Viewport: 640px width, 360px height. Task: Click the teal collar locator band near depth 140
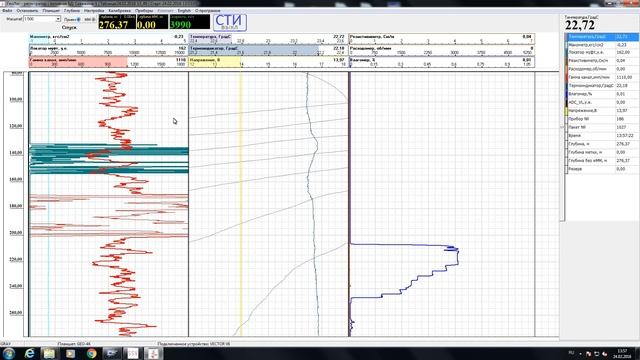tap(109, 152)
